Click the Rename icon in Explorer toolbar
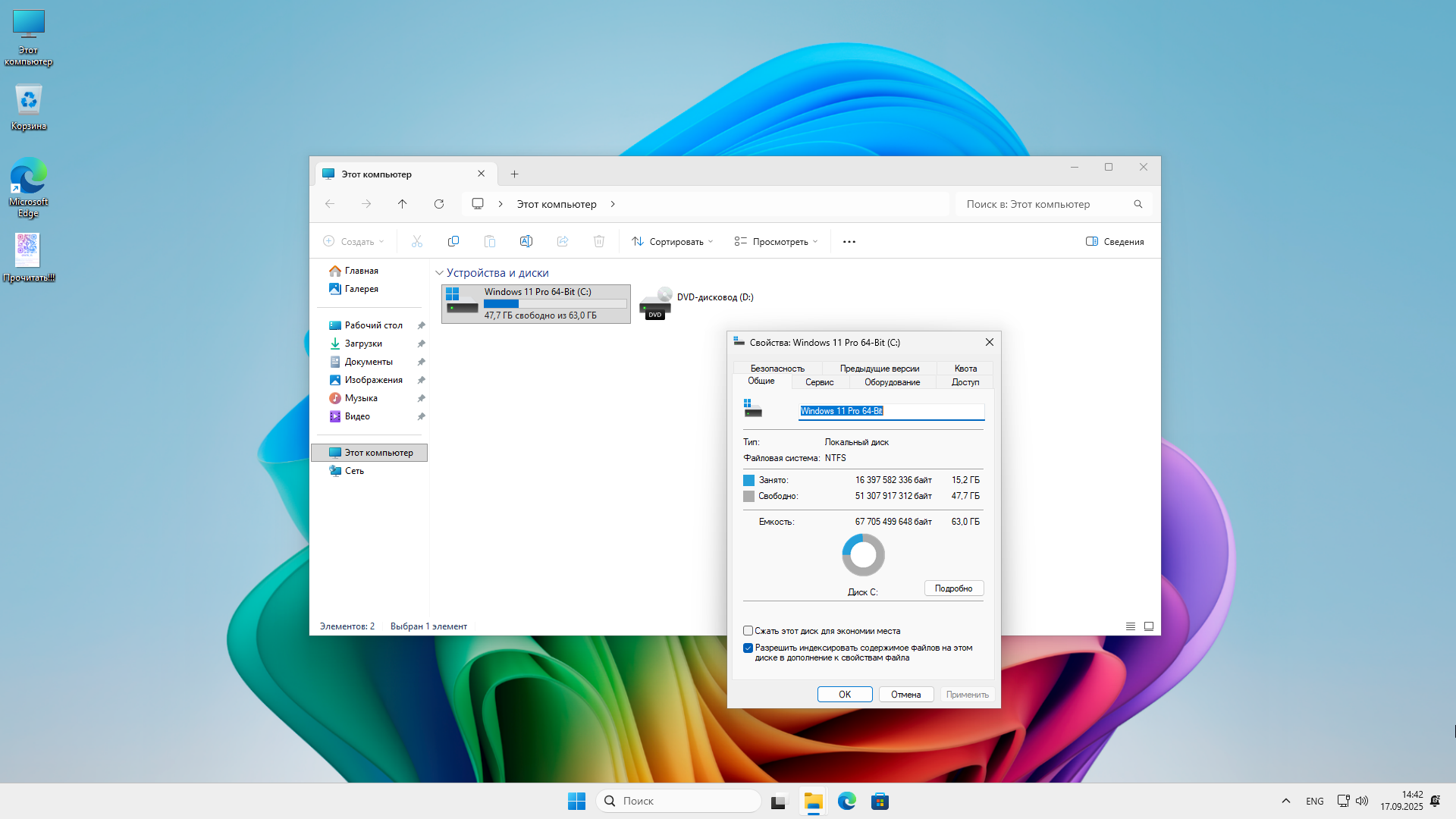The width and height of the screenshot is (1456, 819). 526,241
